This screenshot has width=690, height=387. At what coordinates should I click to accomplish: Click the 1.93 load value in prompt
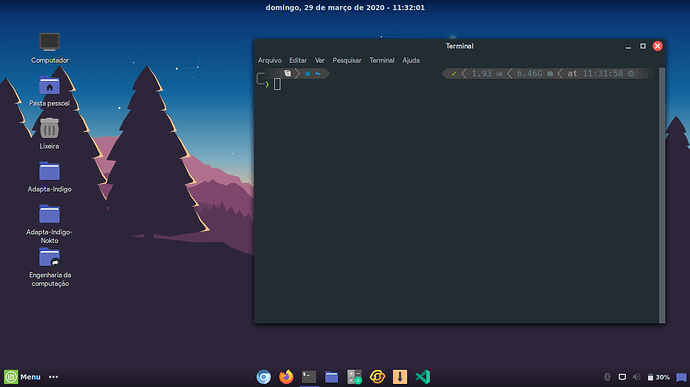tap(481, 74)
